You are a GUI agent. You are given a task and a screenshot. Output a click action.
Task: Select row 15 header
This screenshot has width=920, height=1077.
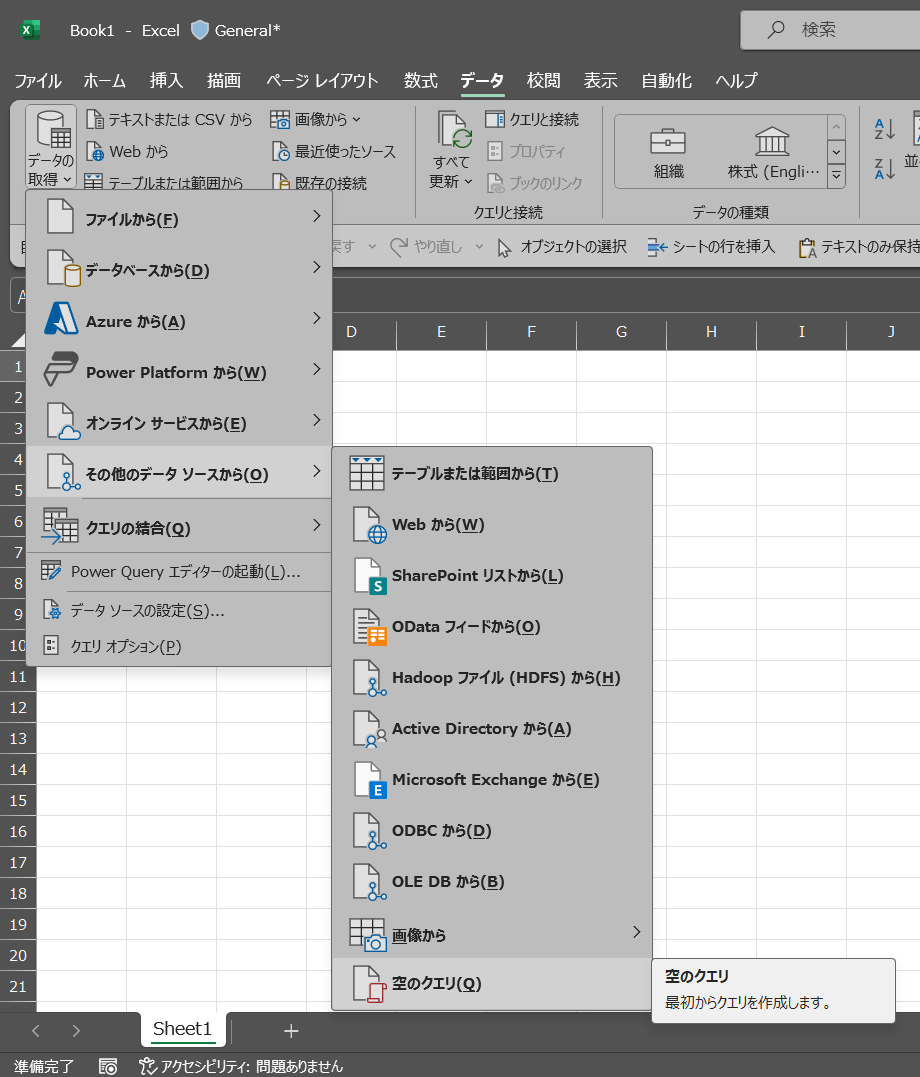pyautogui.click(x=18, y=800)
